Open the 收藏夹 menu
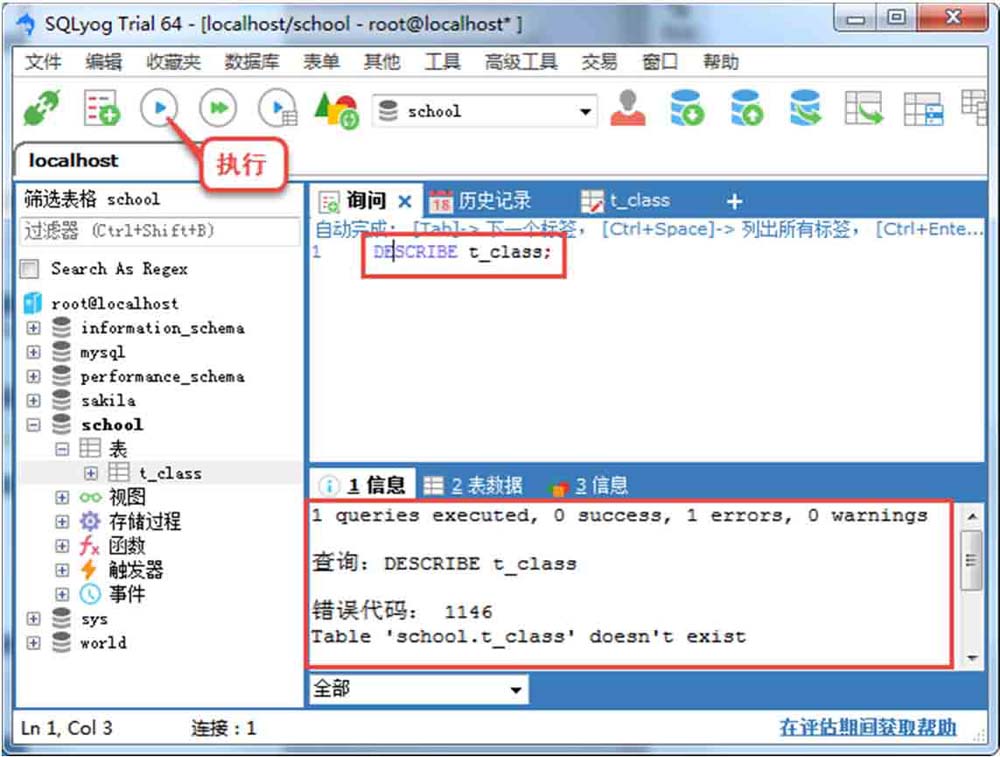The height and width of the screenshot is (757, 1000). (x=173, y=62)
